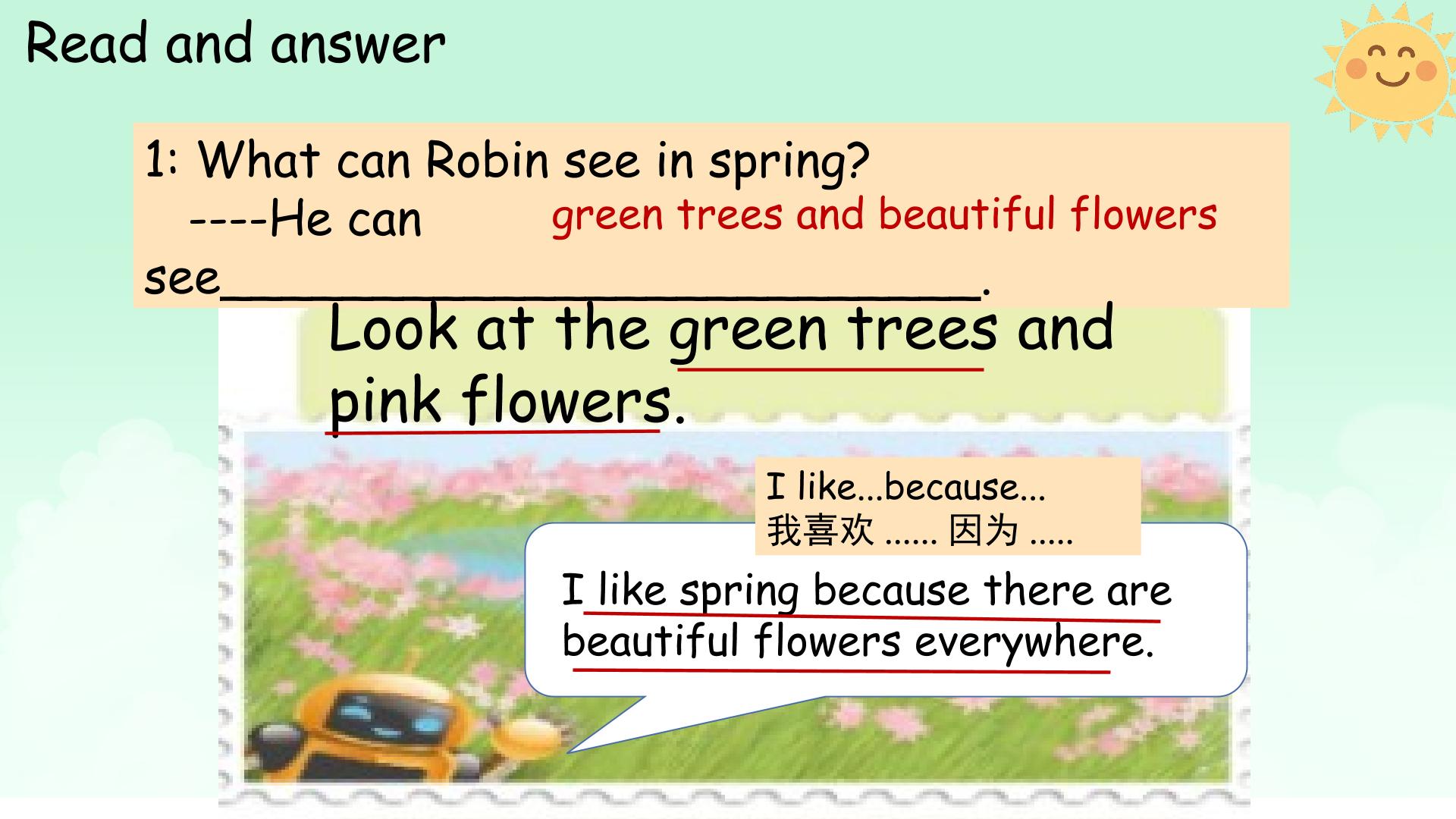This screenshot has width=1456, height=819.
Task: Click 'beautiful flowers everywhere.' in speech bubble
Action: (857, 642)
